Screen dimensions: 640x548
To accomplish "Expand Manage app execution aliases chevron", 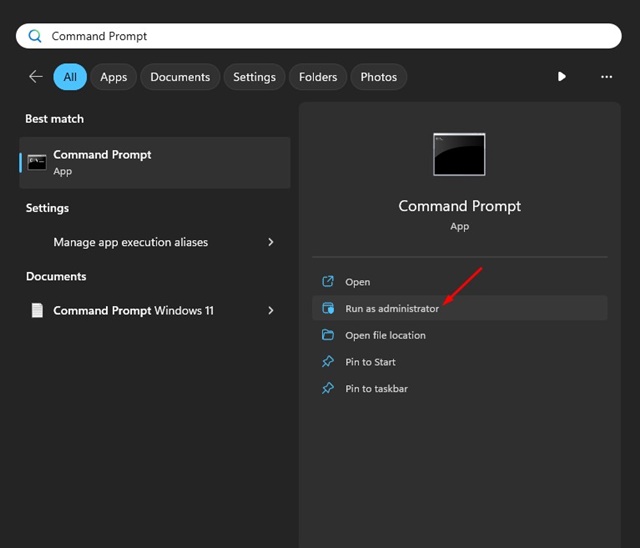I will (271, 242).
